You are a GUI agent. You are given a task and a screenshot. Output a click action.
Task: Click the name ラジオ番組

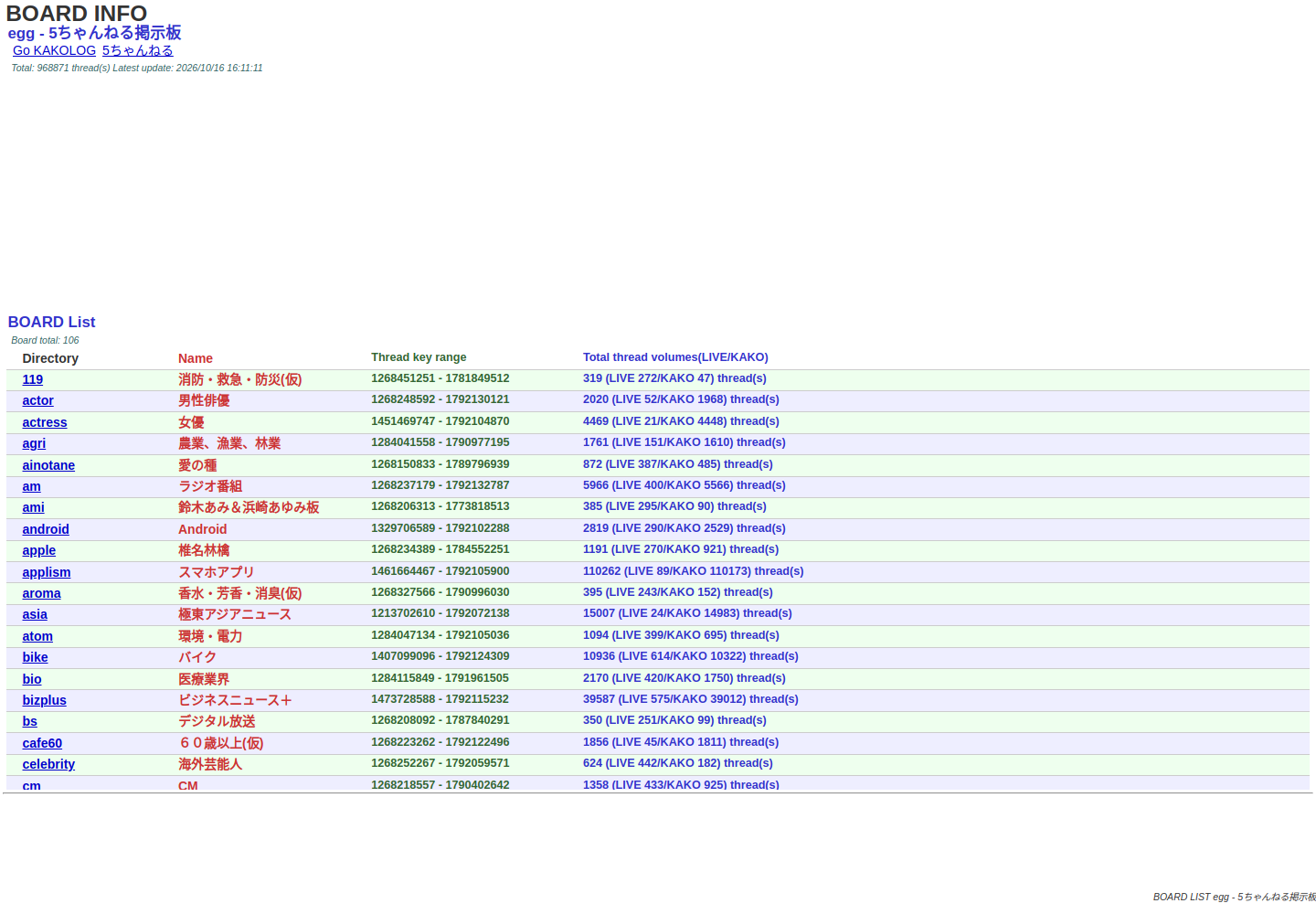210,486
